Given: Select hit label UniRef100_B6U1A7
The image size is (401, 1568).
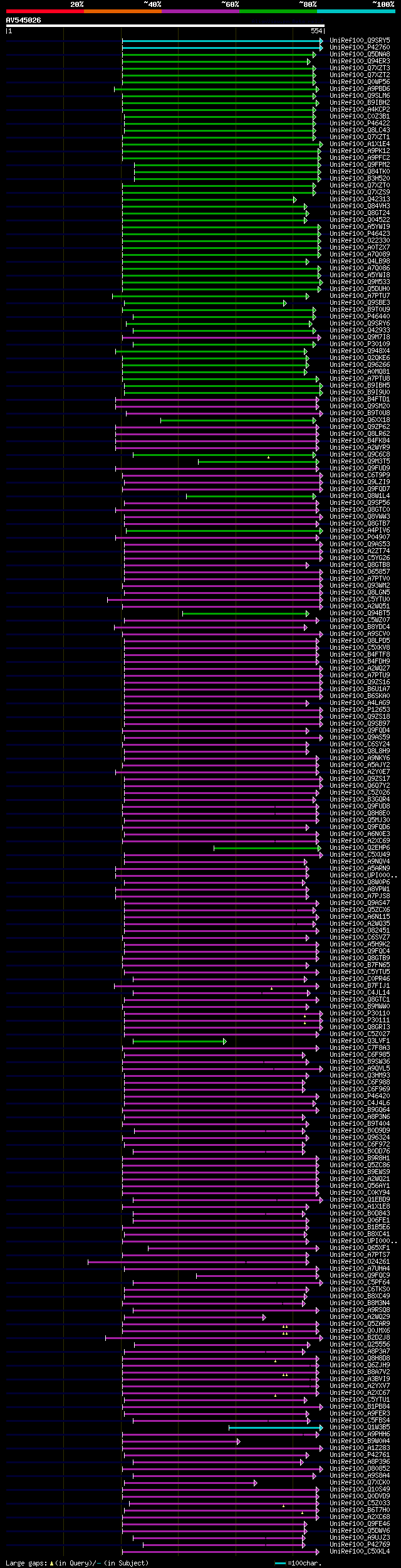Looking at the screenshot, I should (360, 689).
